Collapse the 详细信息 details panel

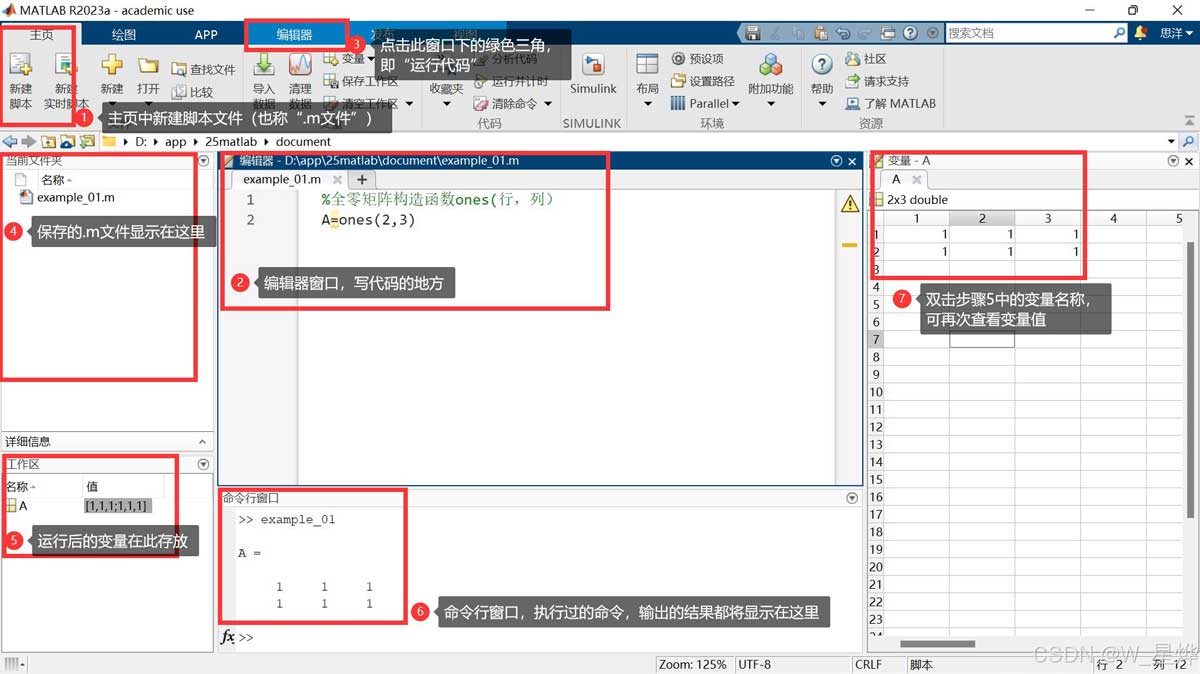tap(203, 441)
